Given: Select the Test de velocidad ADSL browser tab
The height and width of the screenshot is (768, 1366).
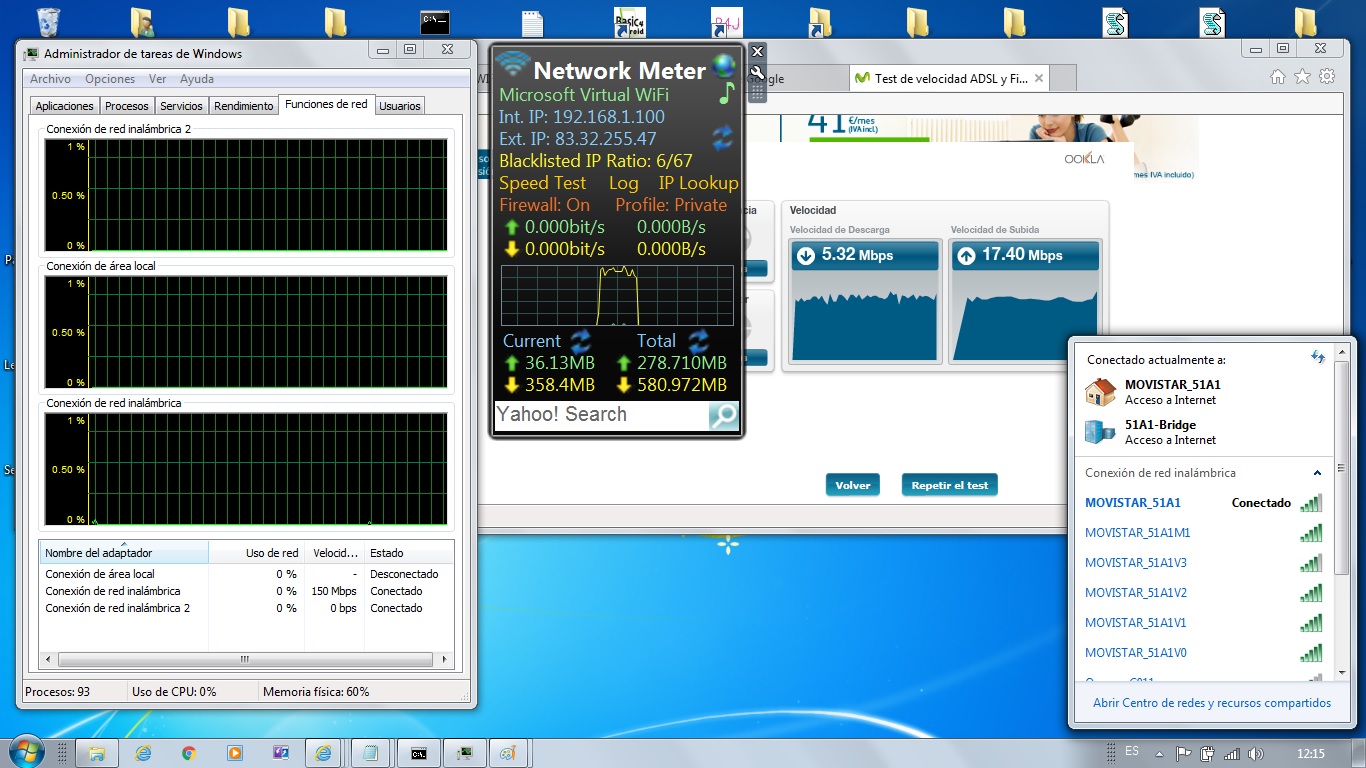Looking at the screenshot, I should [948, 78].
